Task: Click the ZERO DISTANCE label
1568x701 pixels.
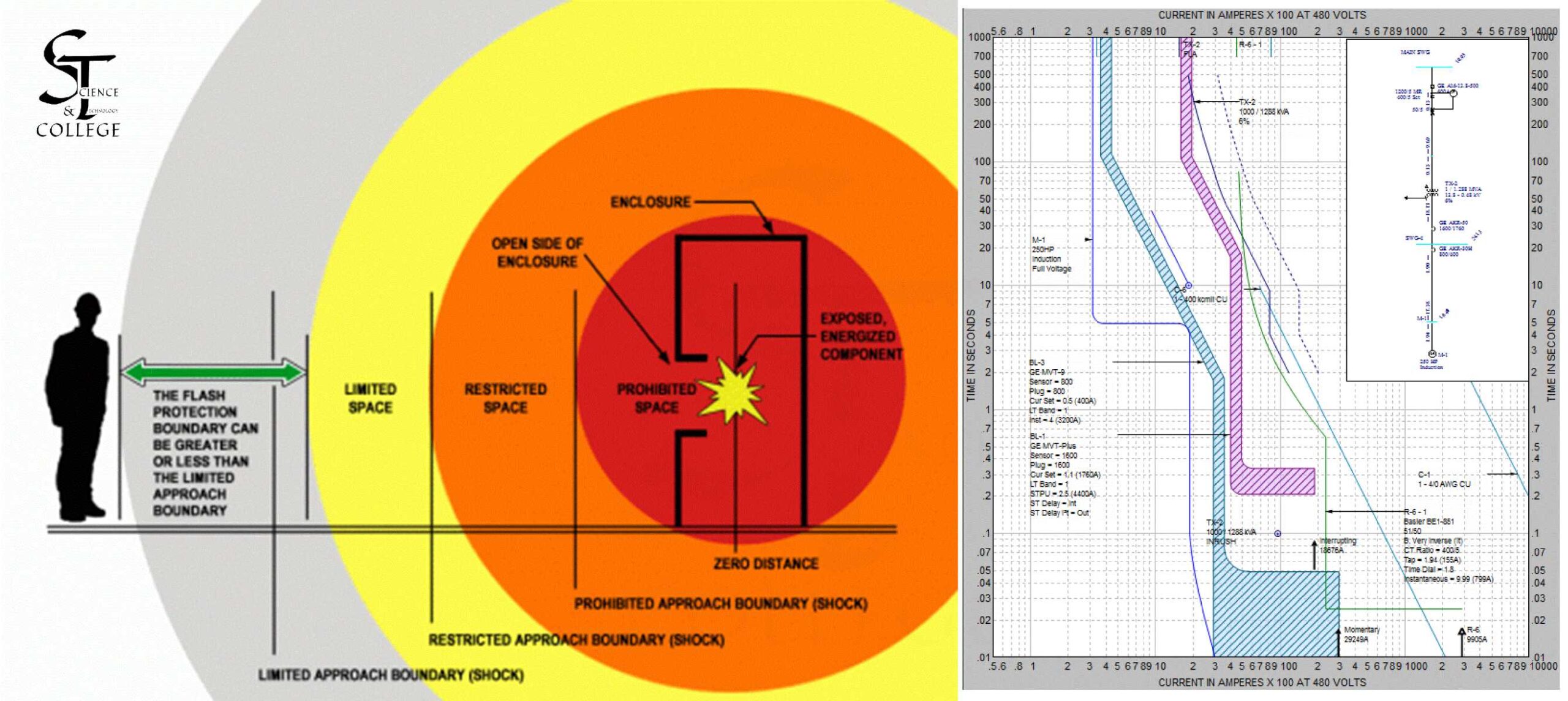Action: 766,563
